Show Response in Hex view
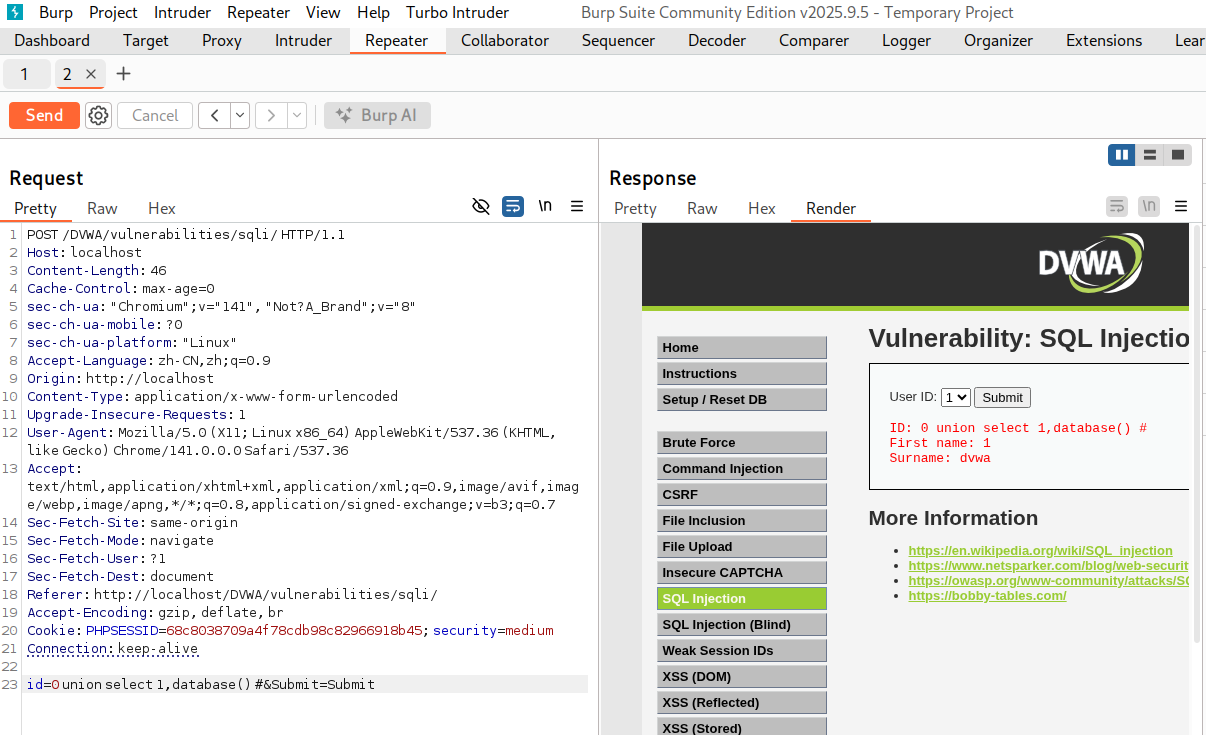 [x=762, y=208]
